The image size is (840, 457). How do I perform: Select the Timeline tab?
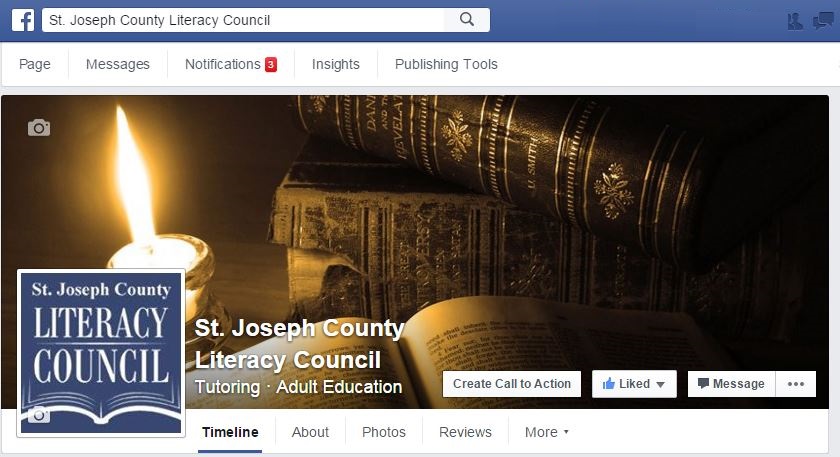click(x=230, y=432)
